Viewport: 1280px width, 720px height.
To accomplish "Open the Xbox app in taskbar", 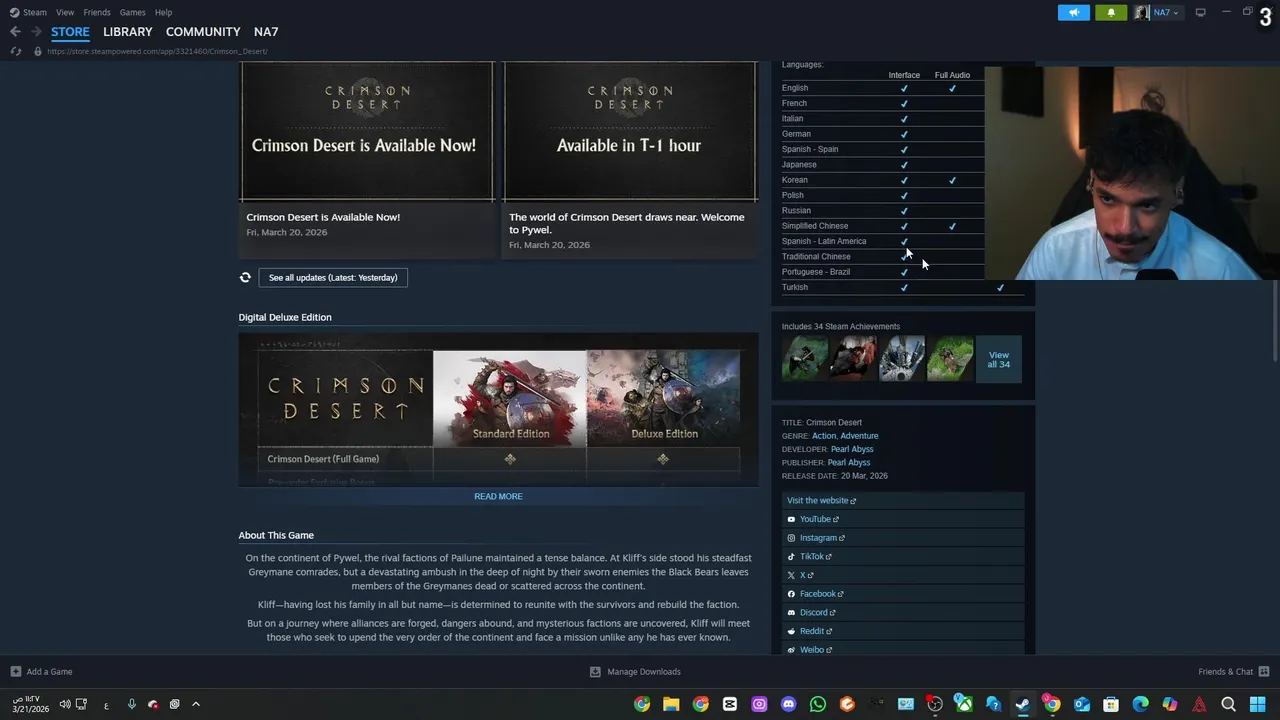I will [x=964, y=704].
